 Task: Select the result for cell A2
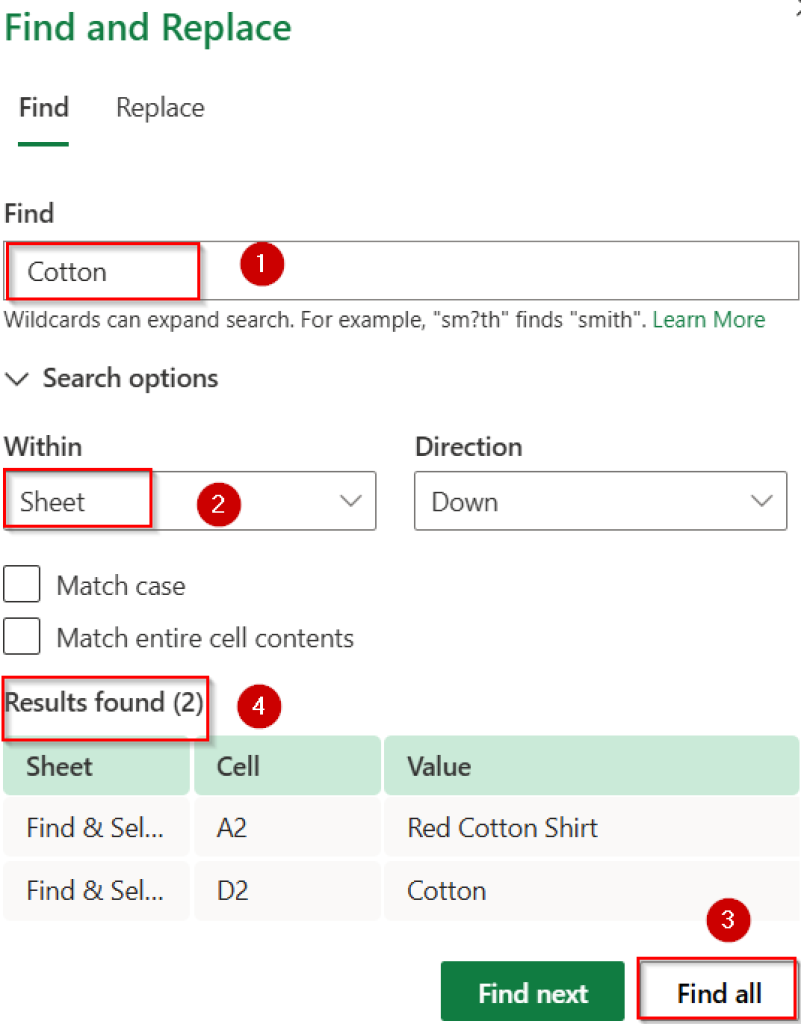point(231,827)
